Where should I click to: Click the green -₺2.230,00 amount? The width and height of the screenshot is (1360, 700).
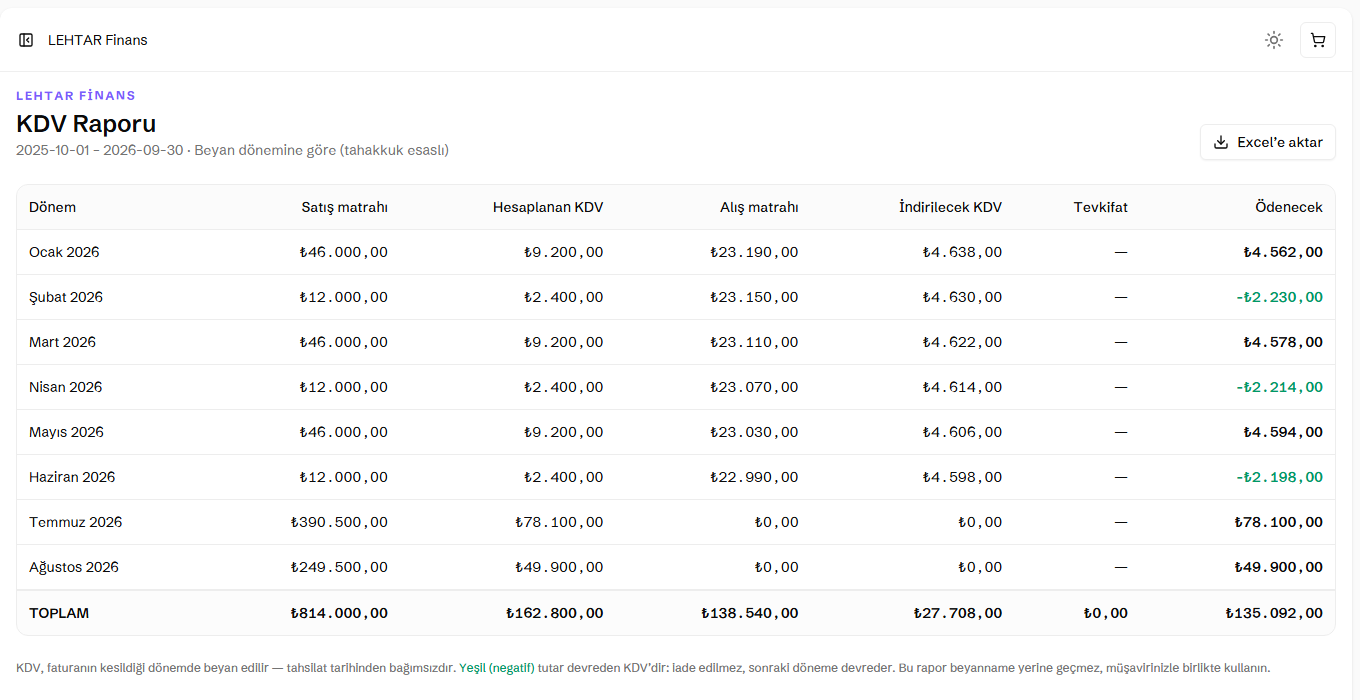pyautogui.click(x=1279, y=297)
